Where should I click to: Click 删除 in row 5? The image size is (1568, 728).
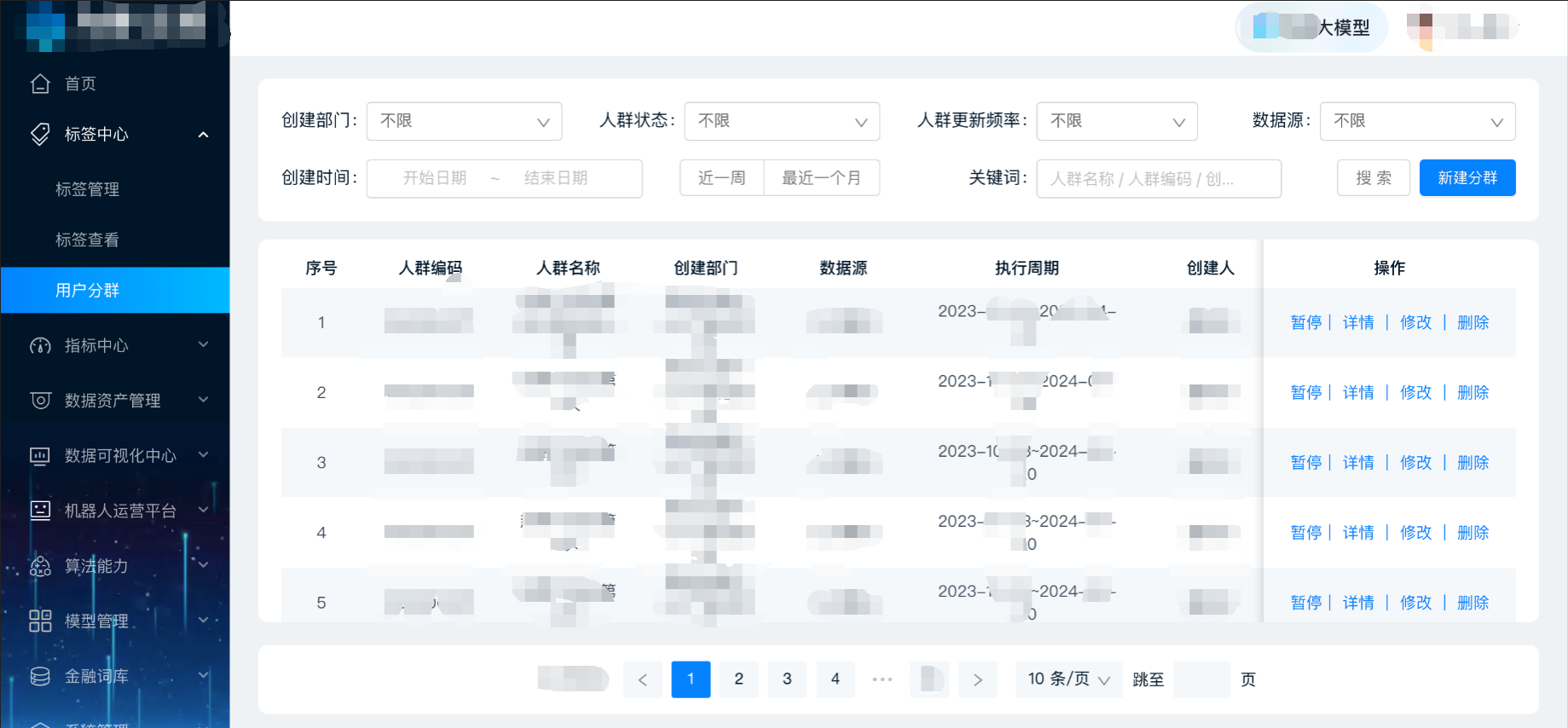point(1473,602)
